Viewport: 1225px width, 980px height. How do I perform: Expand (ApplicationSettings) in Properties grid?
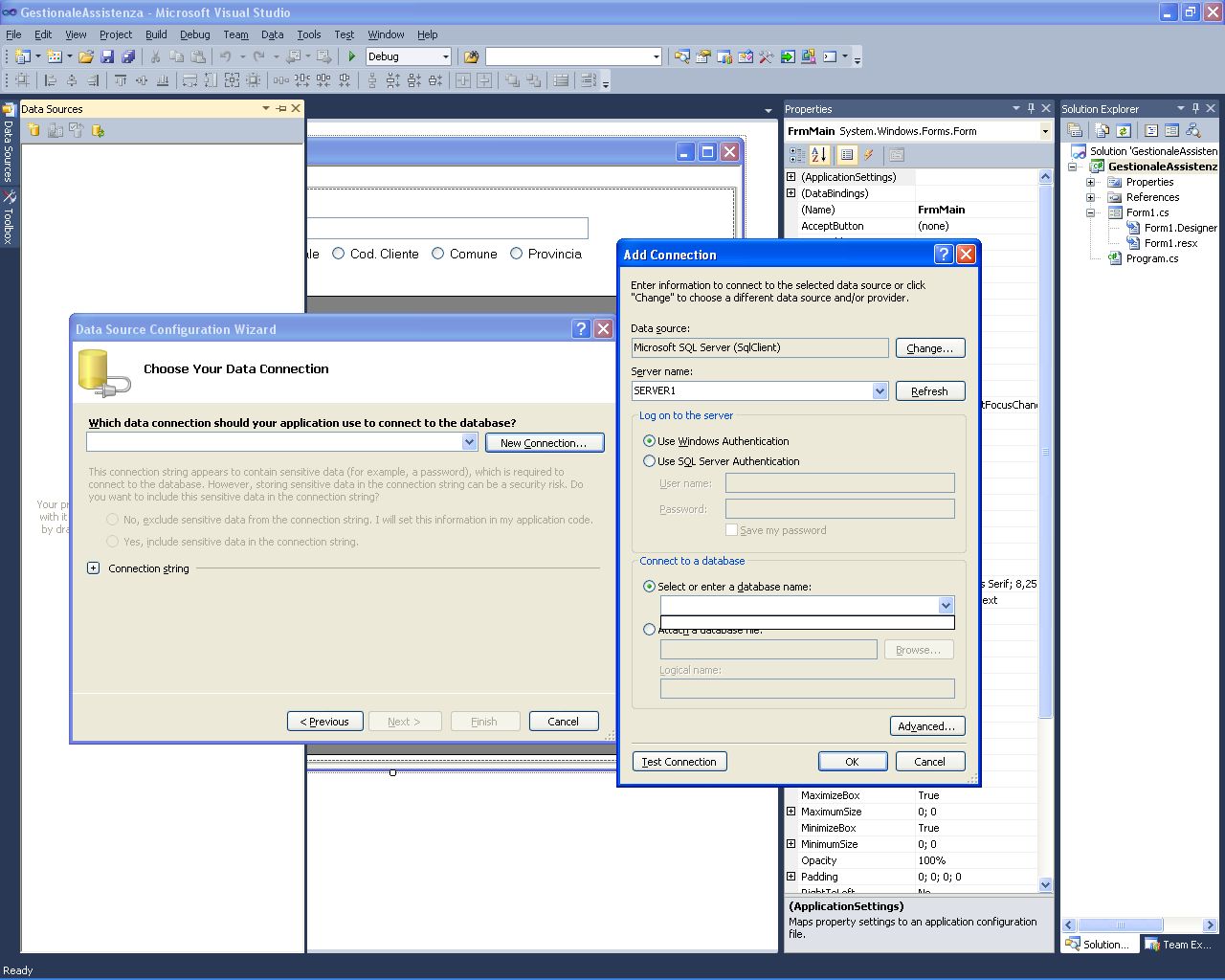click(x=791, y=177)
